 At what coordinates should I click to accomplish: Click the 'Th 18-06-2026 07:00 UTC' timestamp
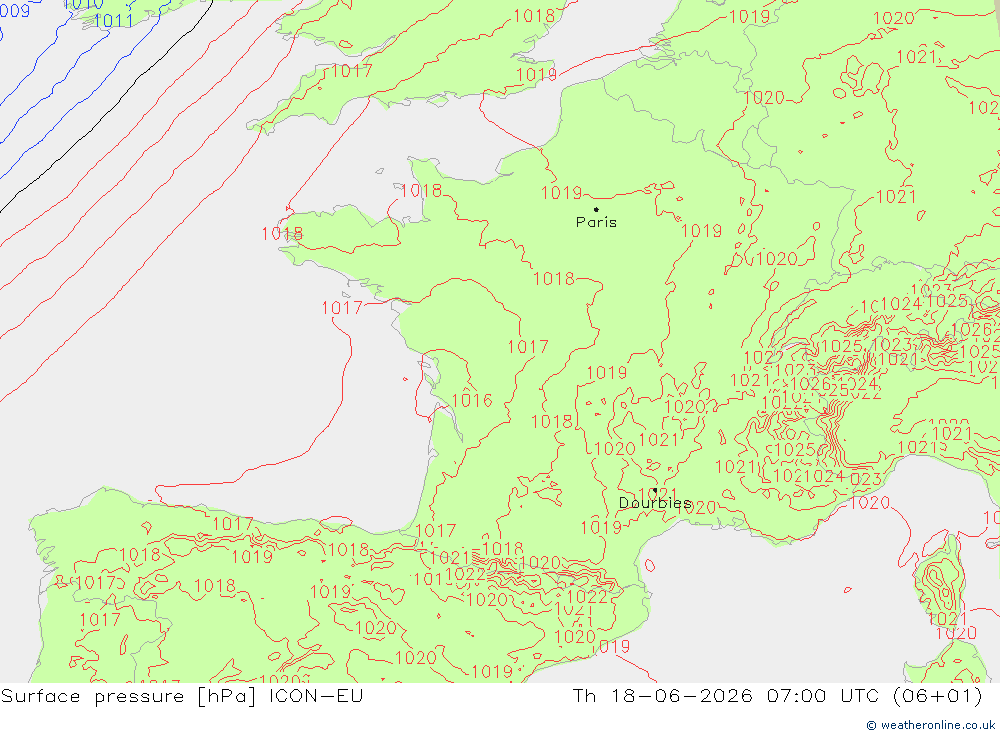(x=724, y=695)
